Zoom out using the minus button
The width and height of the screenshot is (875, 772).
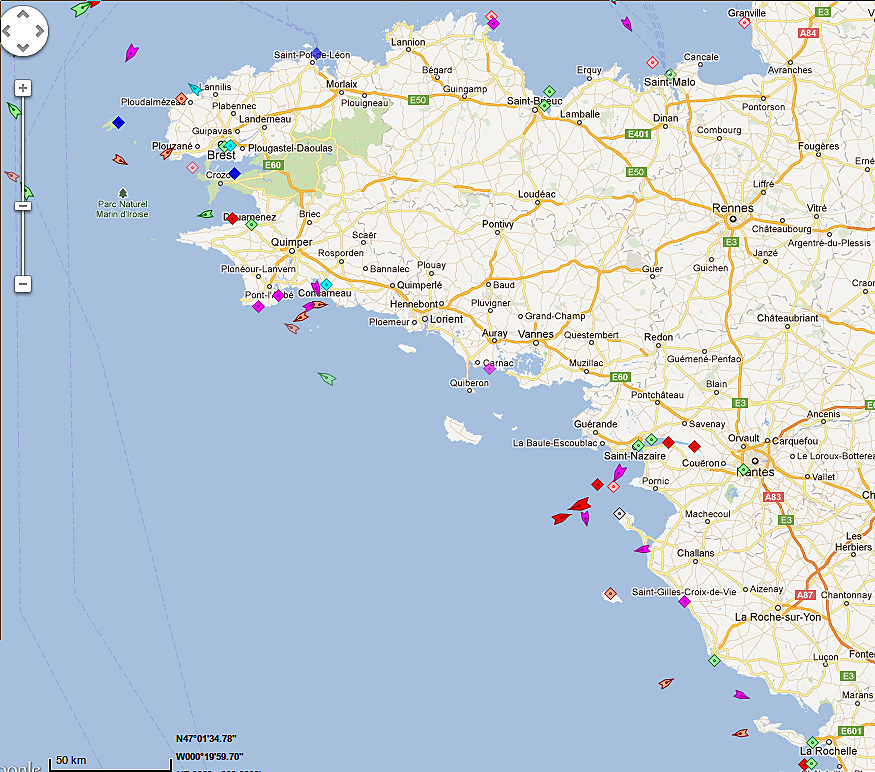click(23, 284)
